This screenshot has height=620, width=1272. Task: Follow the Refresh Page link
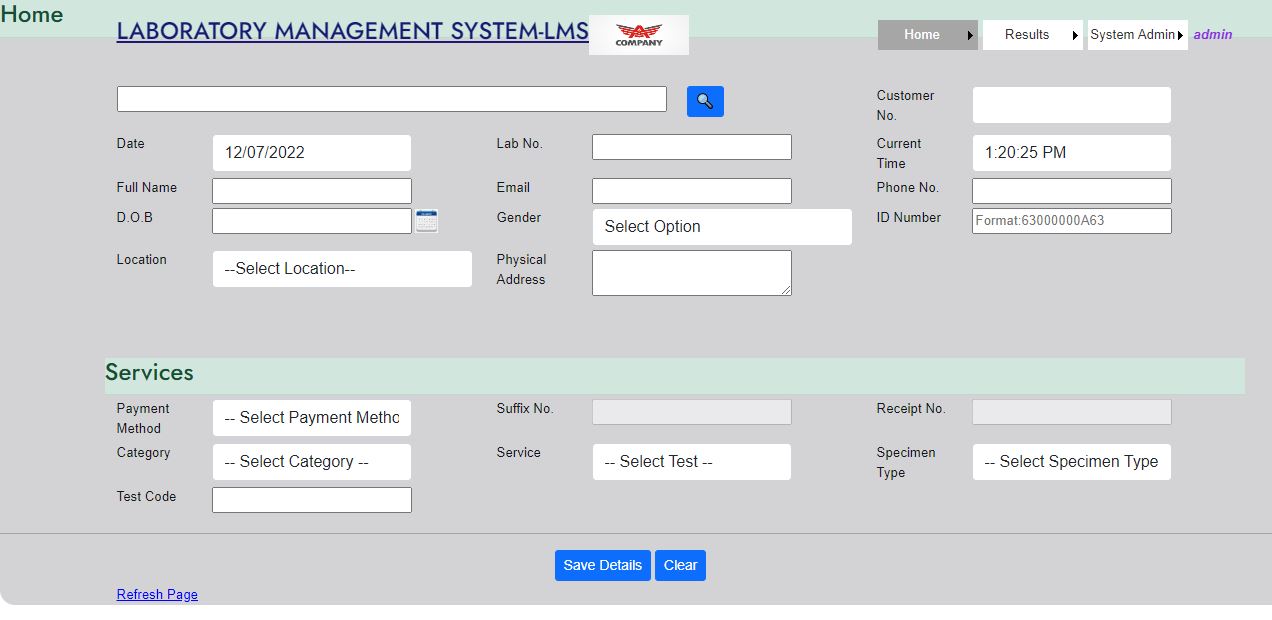pos(157,594)
